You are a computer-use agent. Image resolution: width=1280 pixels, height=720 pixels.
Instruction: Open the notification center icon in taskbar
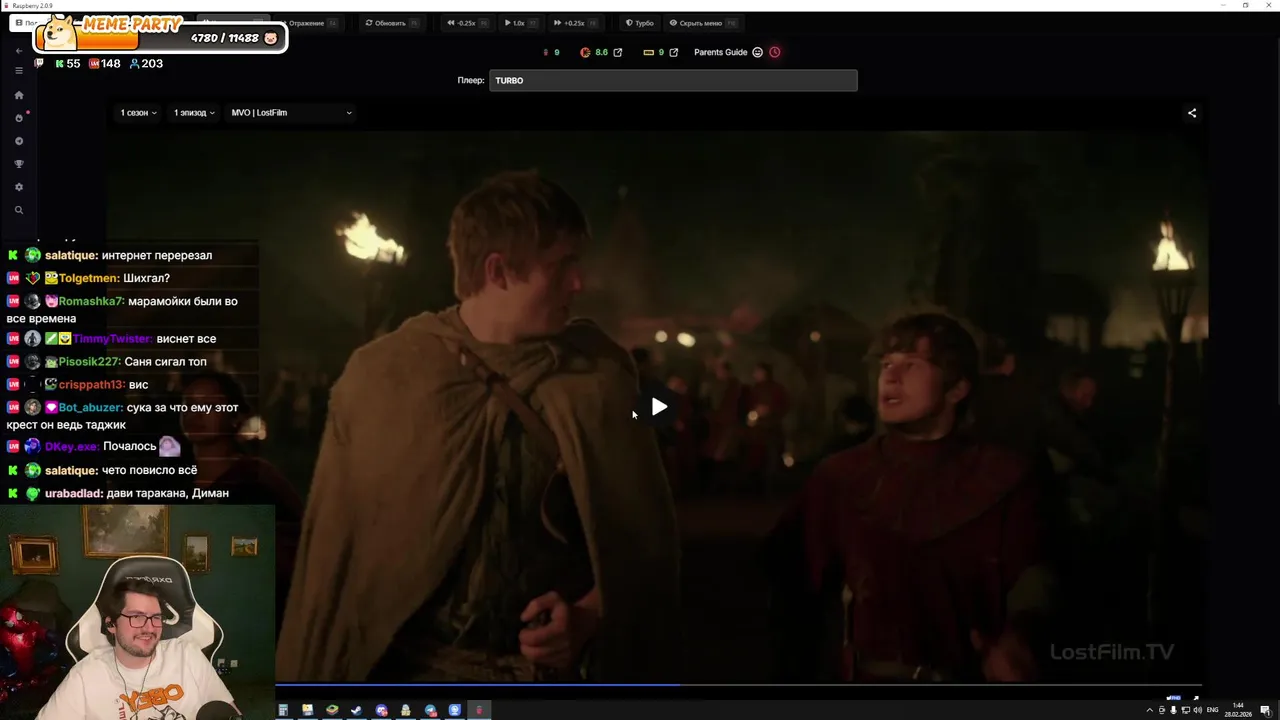click(x=1265, y=710)
